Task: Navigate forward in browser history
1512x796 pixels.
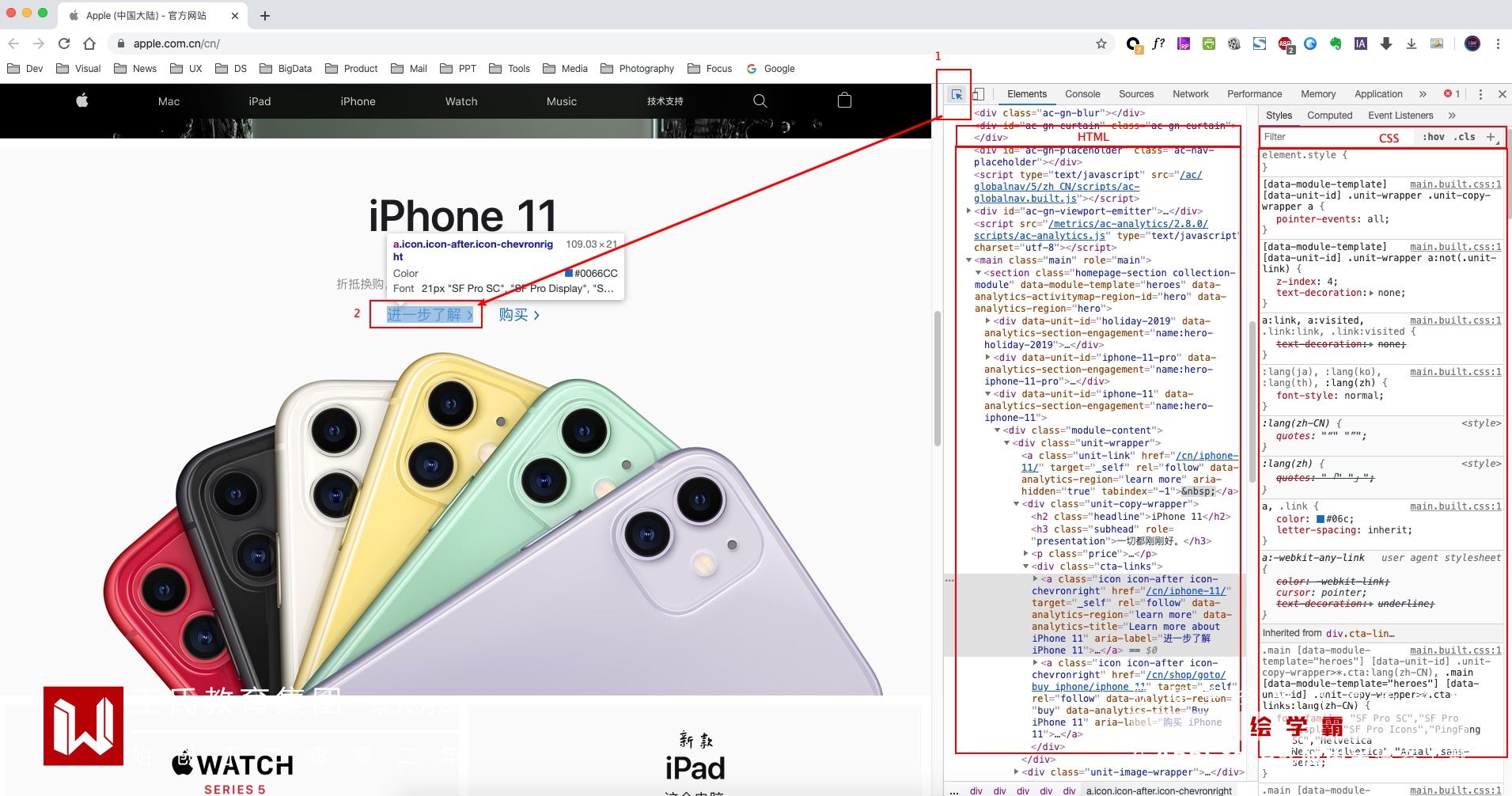Action: tap(39, 44)
